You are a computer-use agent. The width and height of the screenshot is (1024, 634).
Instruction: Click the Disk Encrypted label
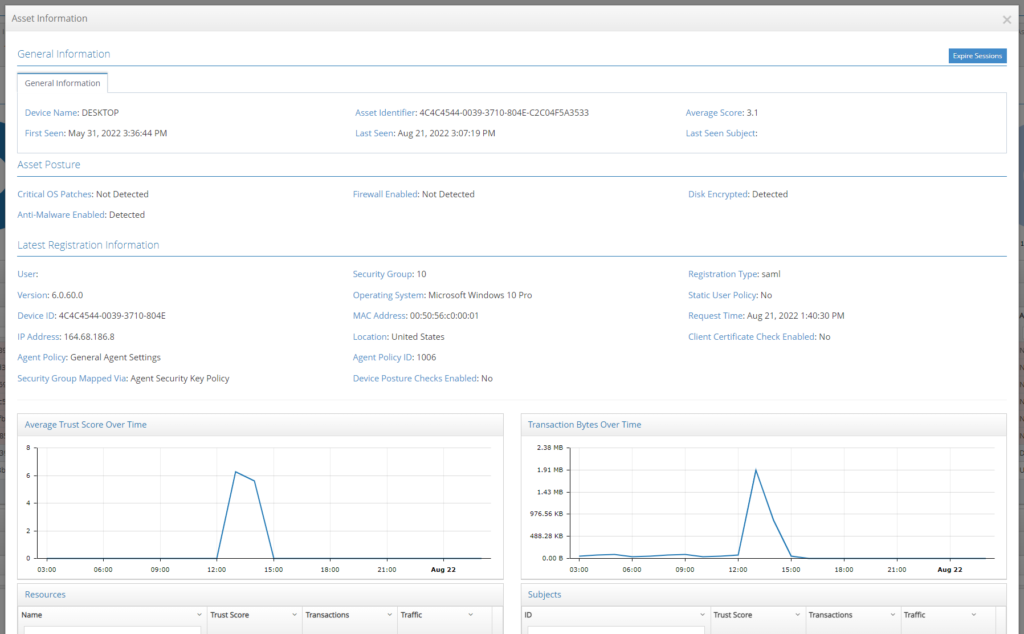coord(718,194)
